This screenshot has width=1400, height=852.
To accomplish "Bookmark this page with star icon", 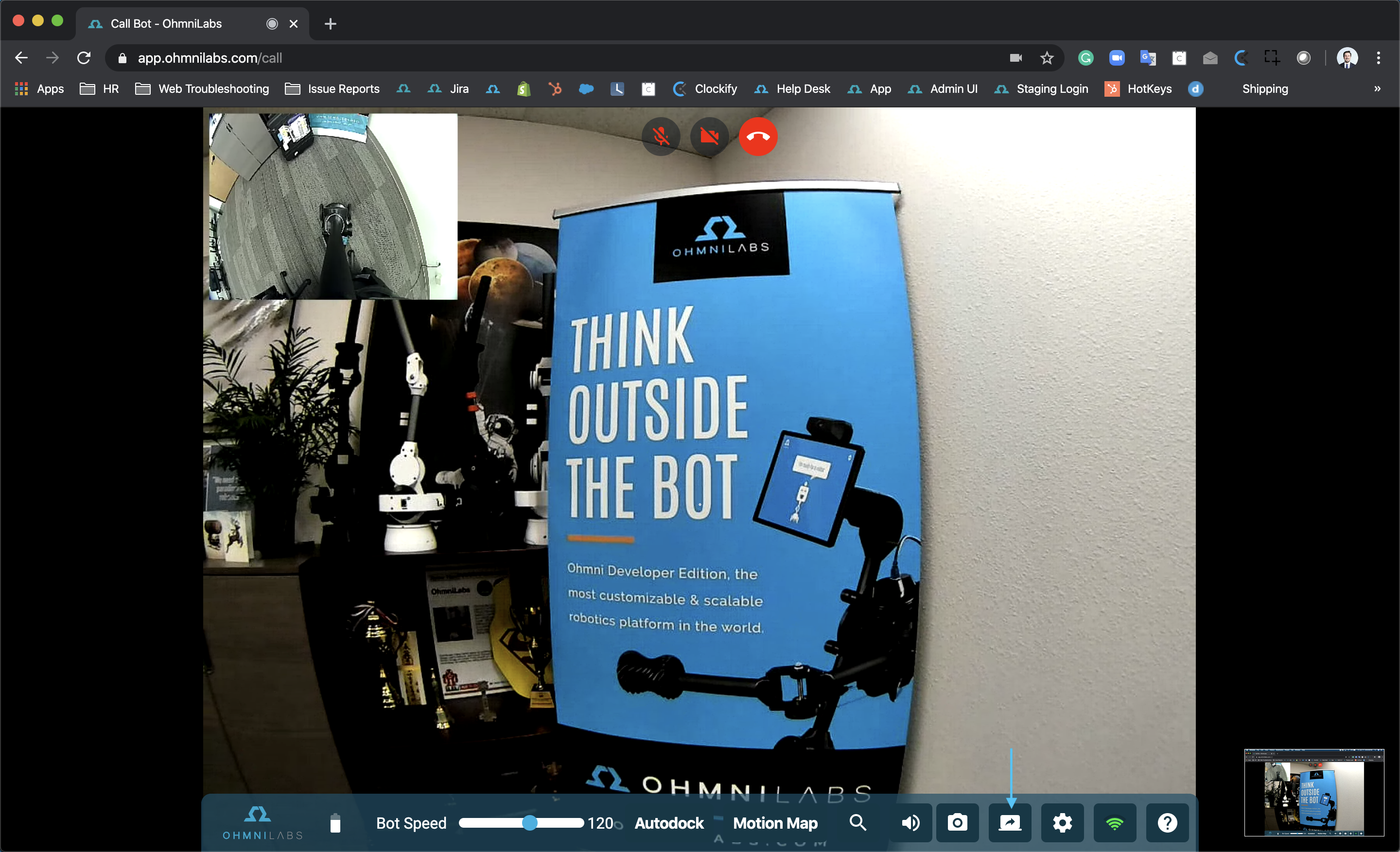I will point(1047,58).
